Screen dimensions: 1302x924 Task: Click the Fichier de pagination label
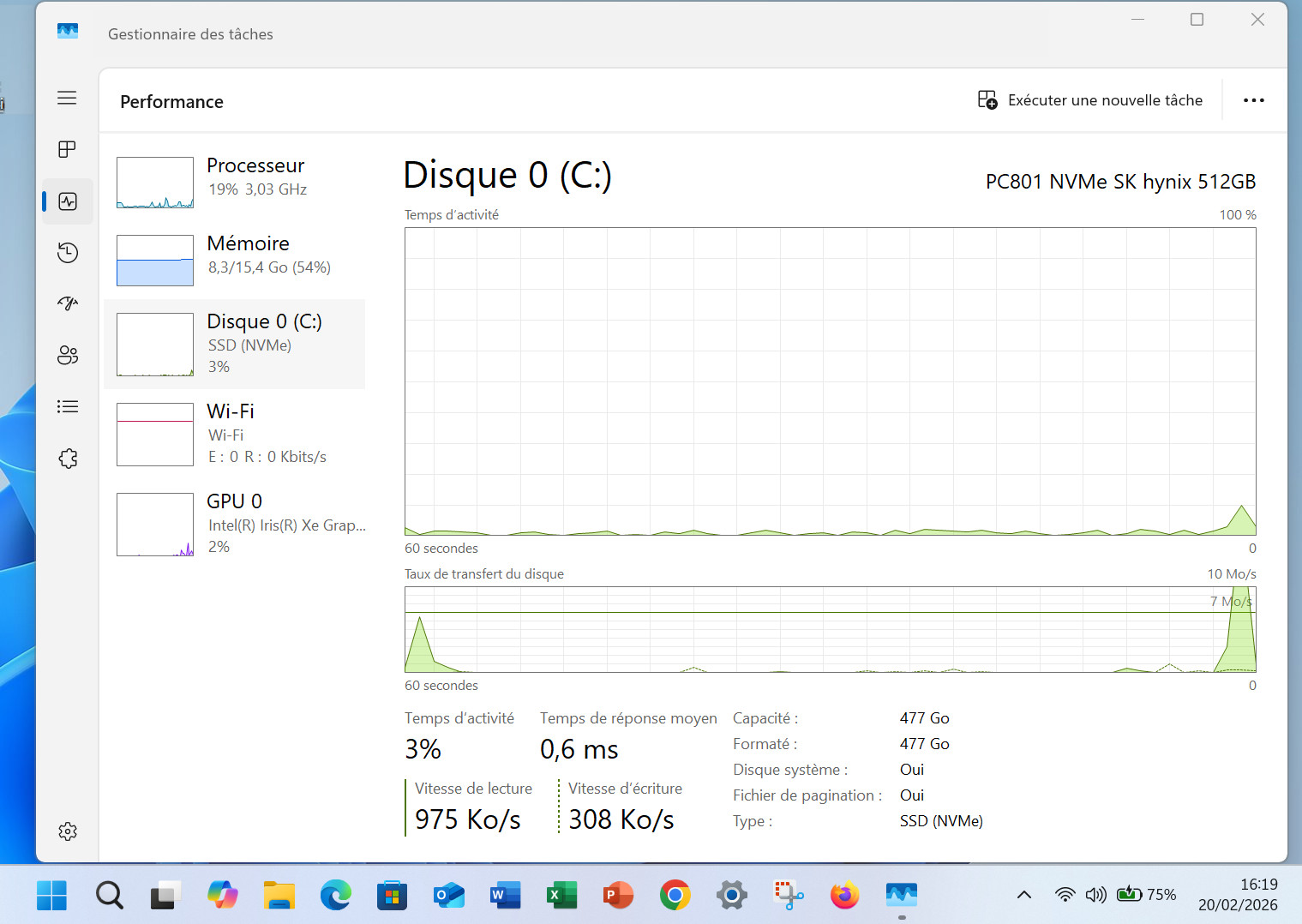[807, 795]
